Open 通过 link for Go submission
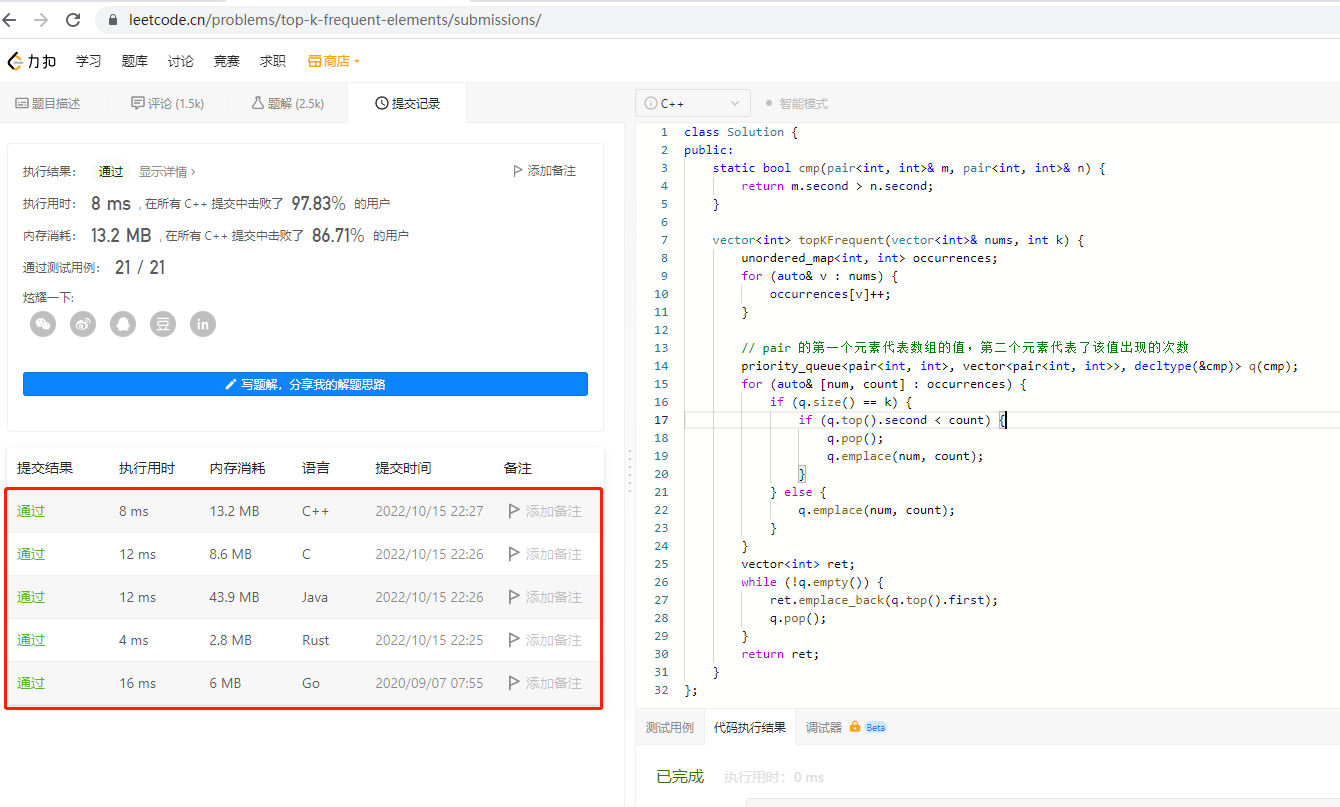 tap(31, 683)
